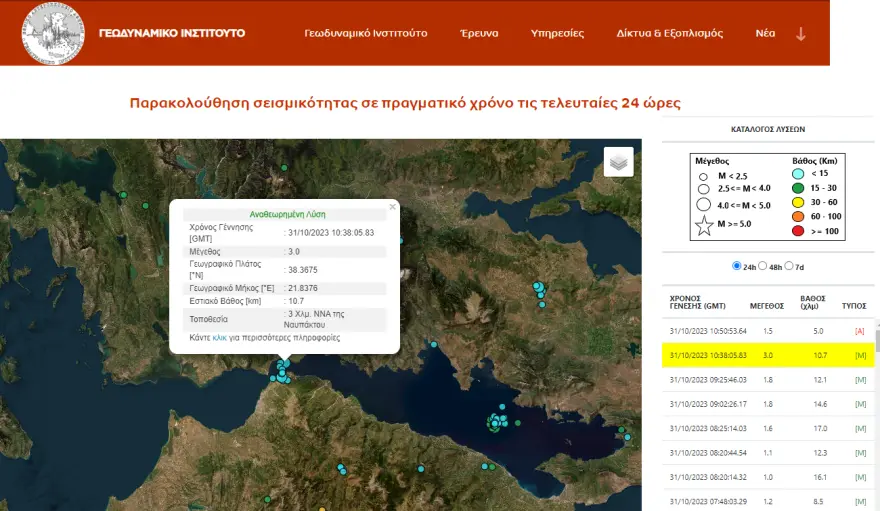Click the Geodynamic Institute logo
The image size is (880, 511).
pos(53,33)
